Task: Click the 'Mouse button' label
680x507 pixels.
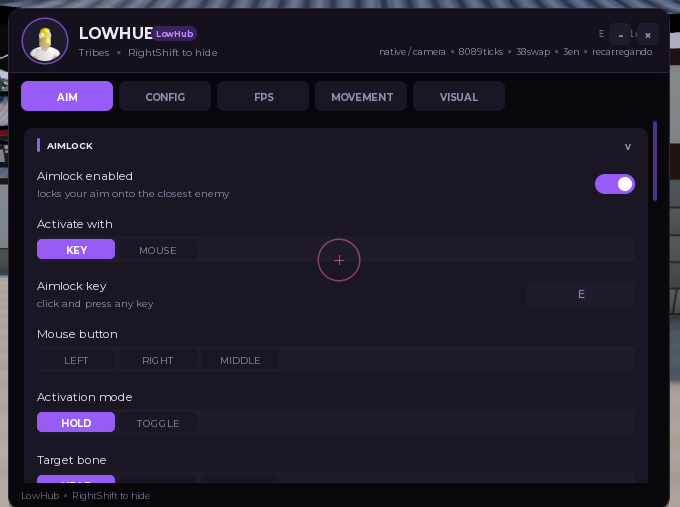Action: [77, 334]
